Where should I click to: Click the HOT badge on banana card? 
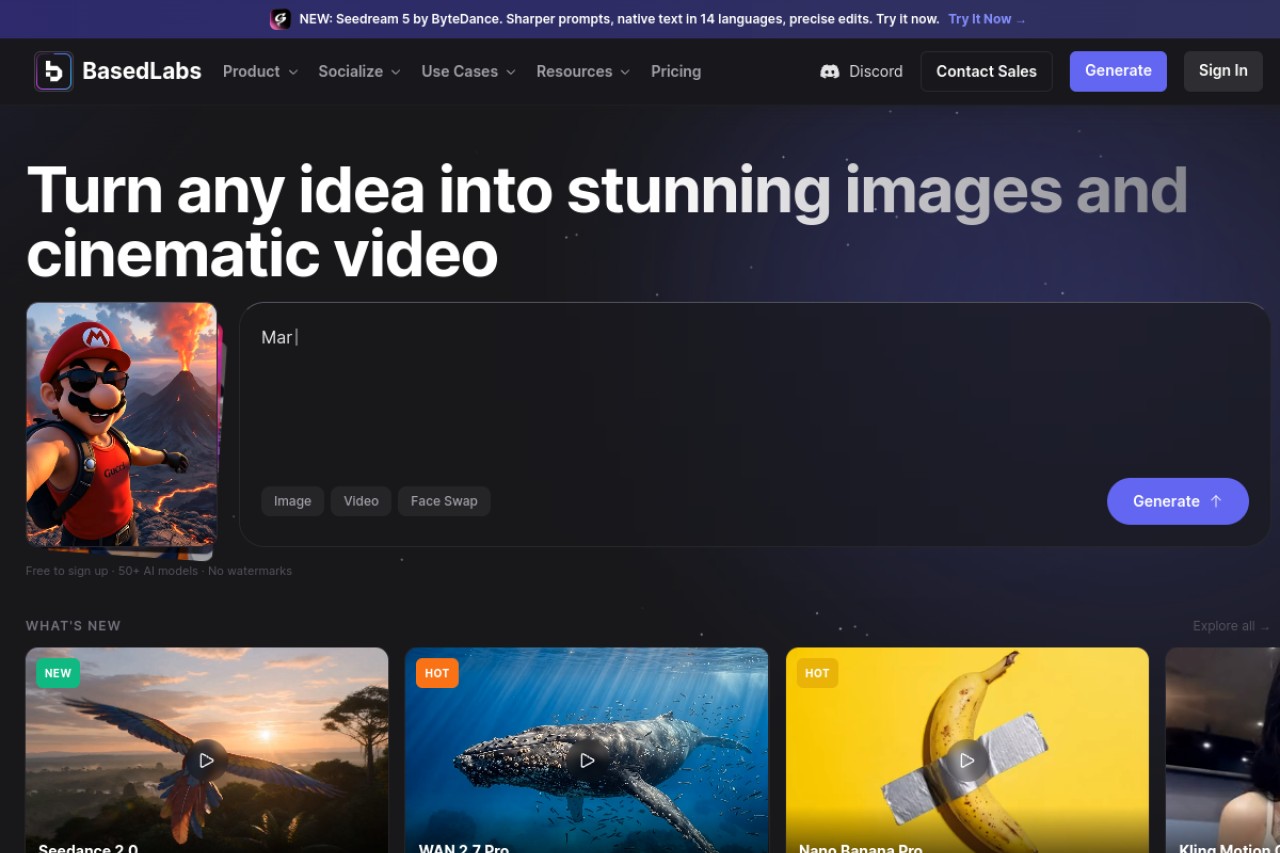pyautogui.click(x=817, y=673)
